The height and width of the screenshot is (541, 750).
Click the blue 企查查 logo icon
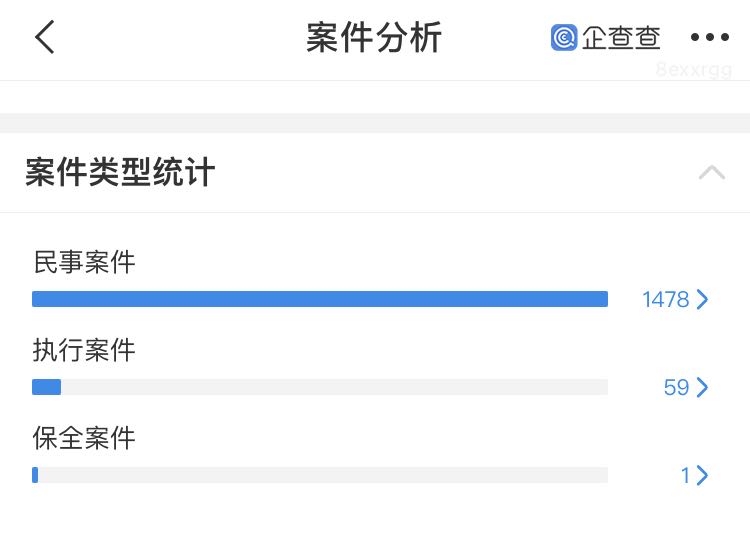pyautogui.click(x=564, y=38)
